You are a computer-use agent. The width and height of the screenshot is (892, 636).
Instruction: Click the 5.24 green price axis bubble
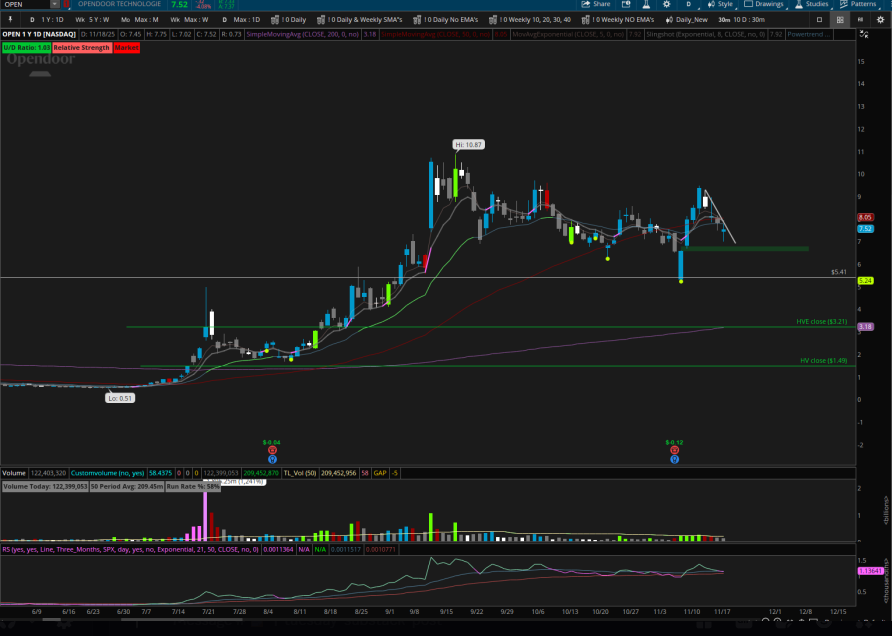865,280
